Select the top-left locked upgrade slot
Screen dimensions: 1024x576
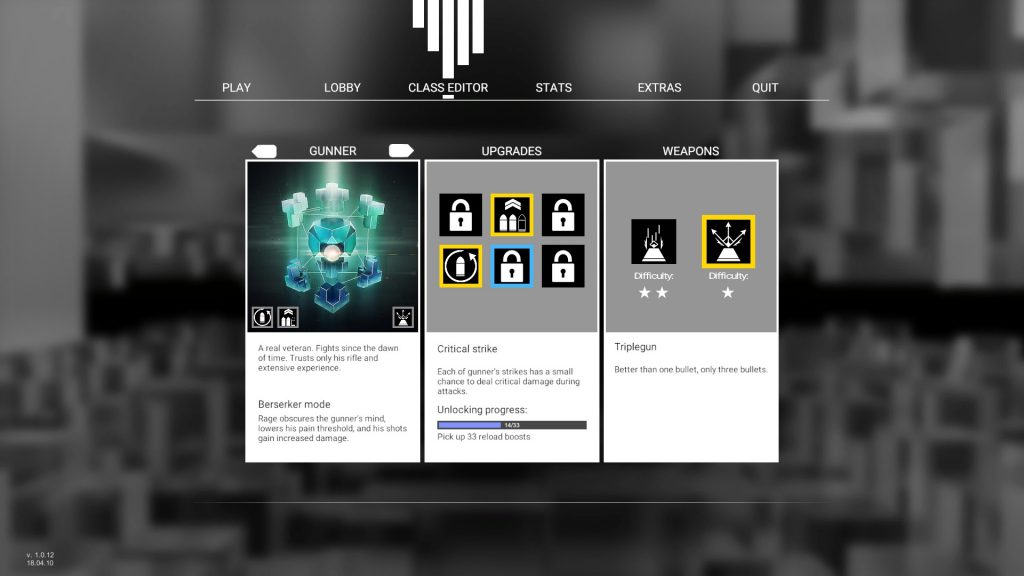[x=461, y=215]
